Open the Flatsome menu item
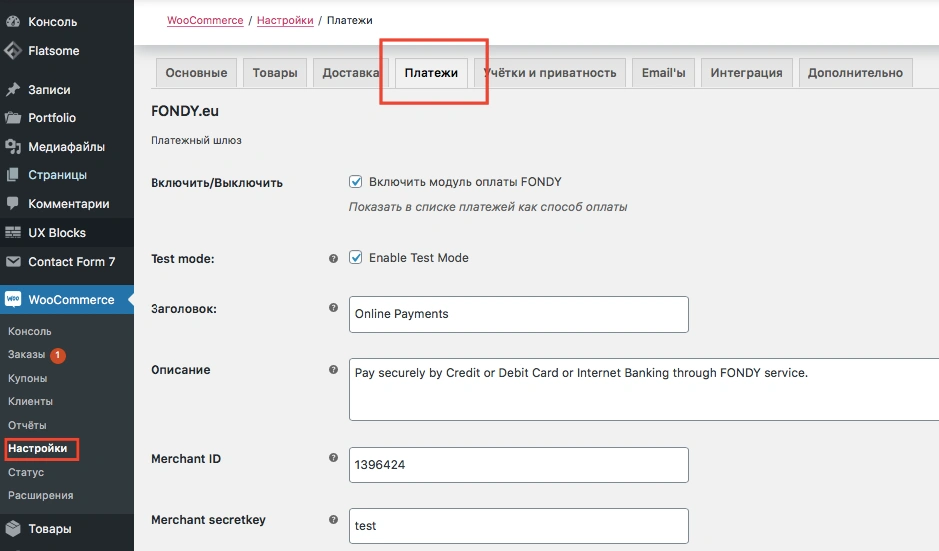Viewport: 939px width, 551px height. [54, 51]
